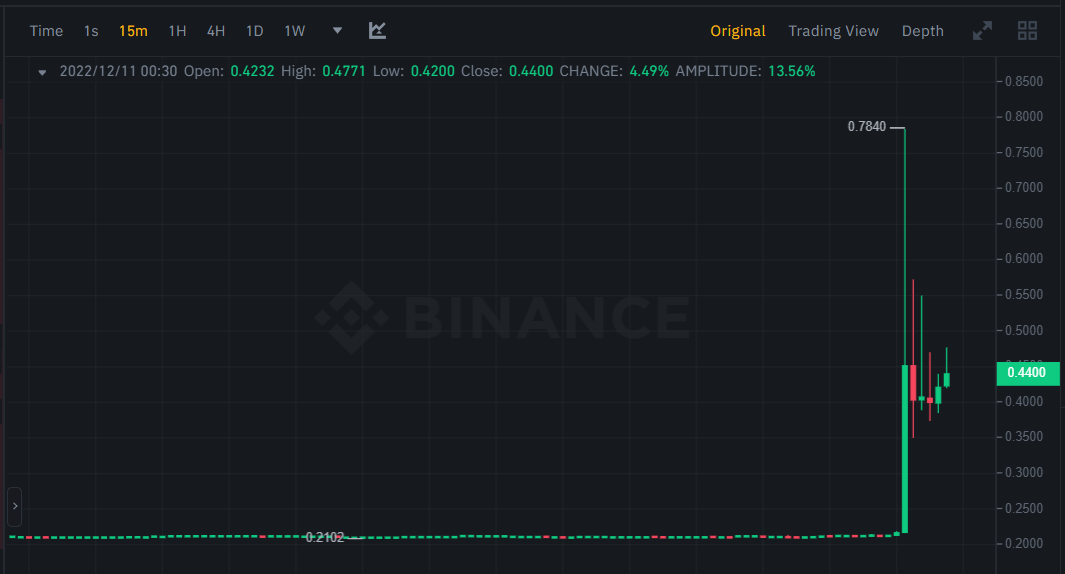1065x574 pixels.
Task: Expand the side panel arrow
Action: (15, 506)
